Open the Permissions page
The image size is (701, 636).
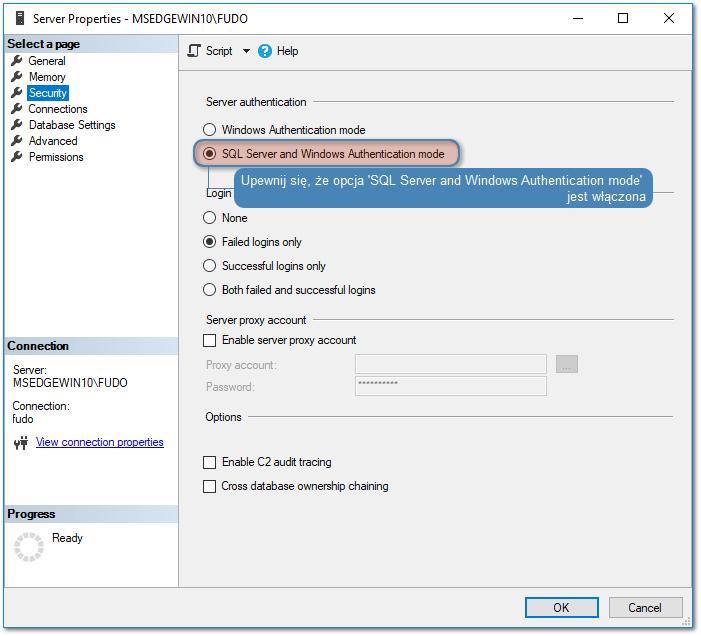pyautogui.click(x=56, y=157)
